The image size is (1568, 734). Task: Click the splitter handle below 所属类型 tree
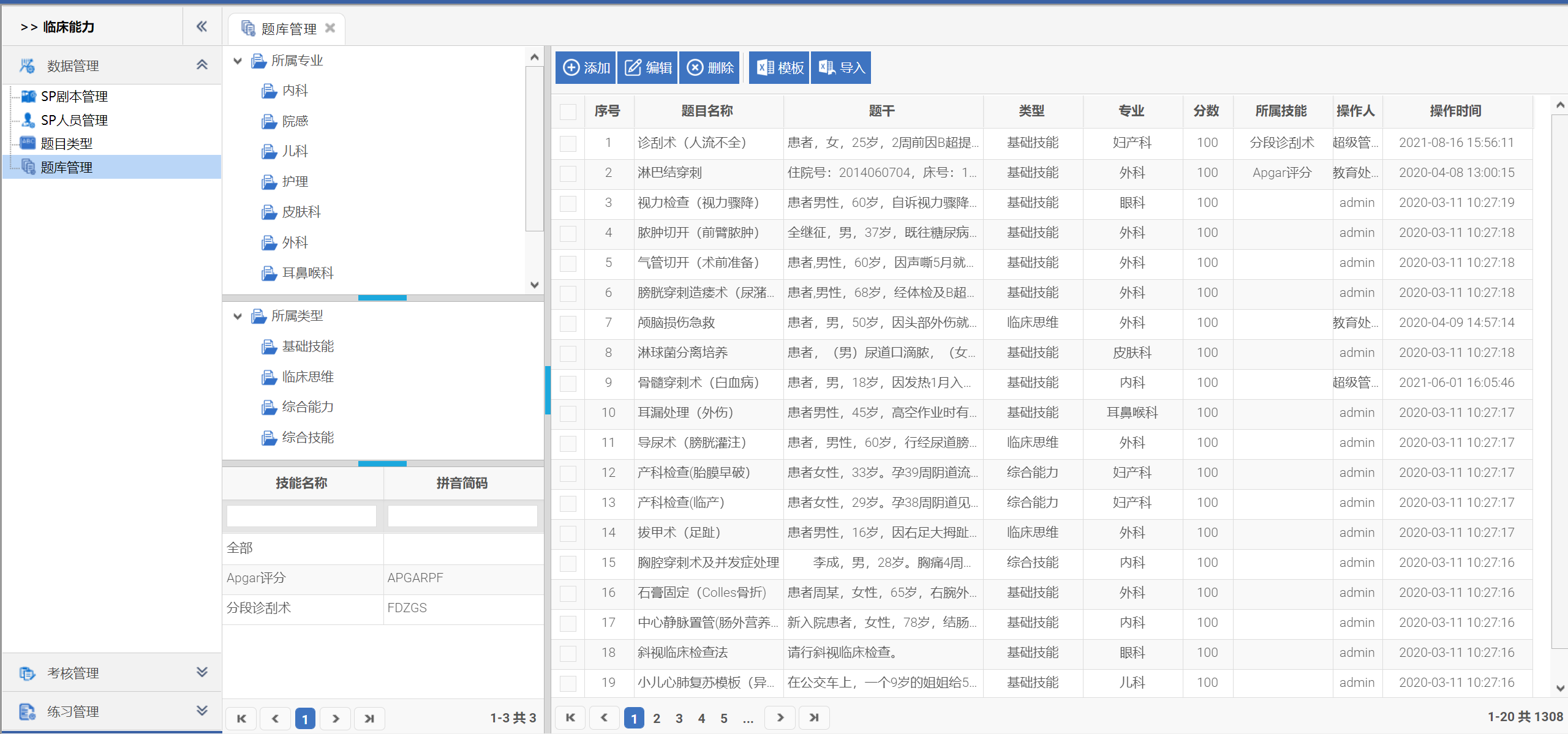pyautogui.click(x=382, y=463)
